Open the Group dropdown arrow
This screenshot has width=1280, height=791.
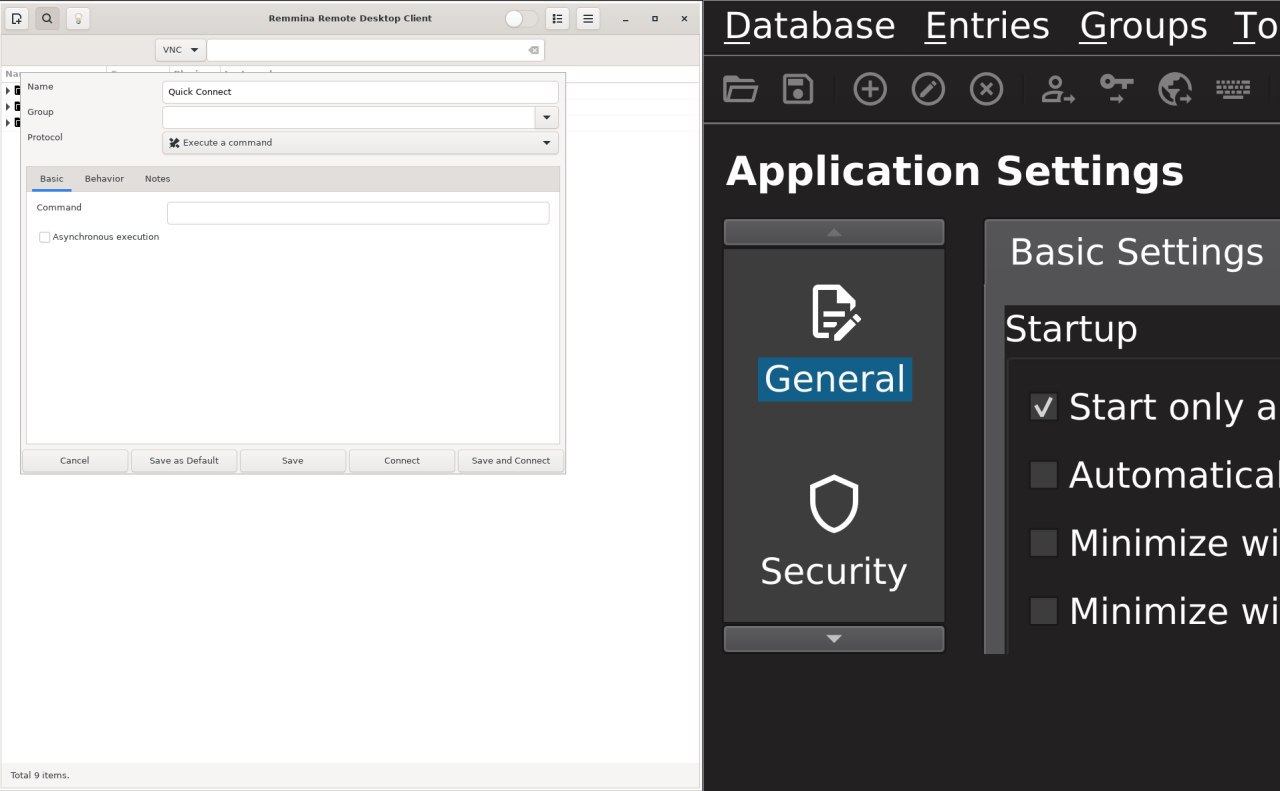point(547,117)
